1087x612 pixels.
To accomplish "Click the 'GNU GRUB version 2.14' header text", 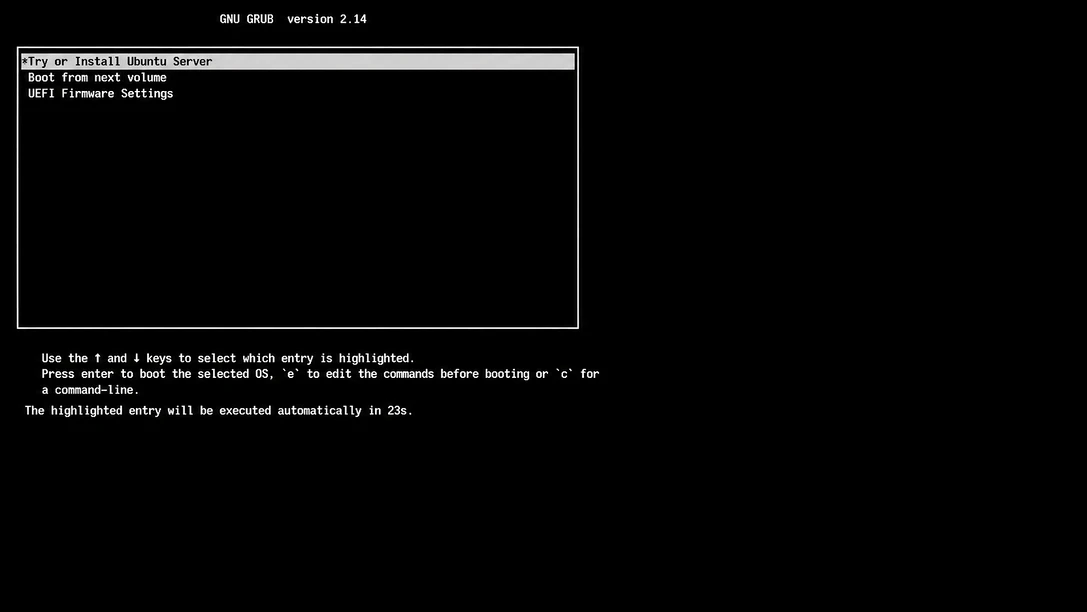I will point(293,19).
